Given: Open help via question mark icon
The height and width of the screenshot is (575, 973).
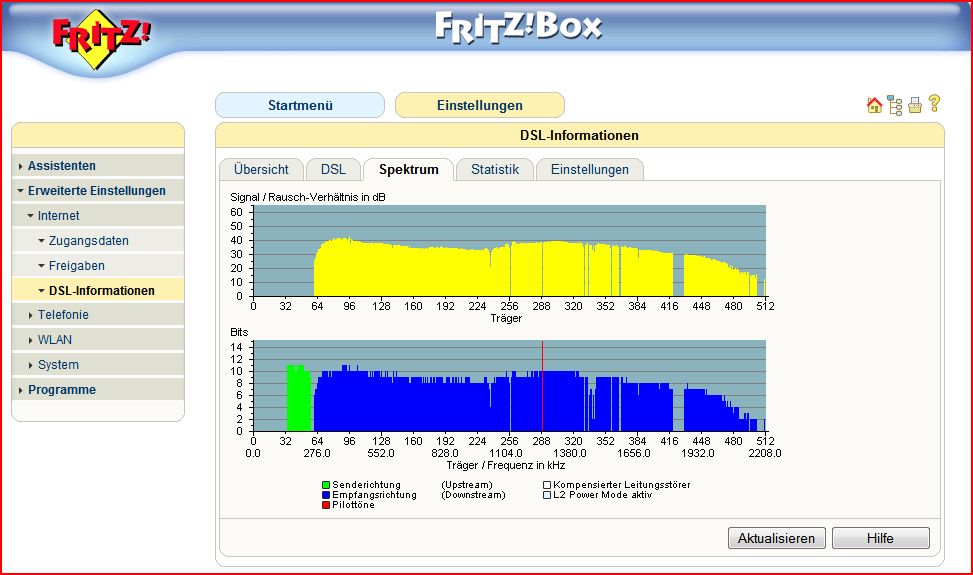Looking at the screenshot, I should 934,104.
